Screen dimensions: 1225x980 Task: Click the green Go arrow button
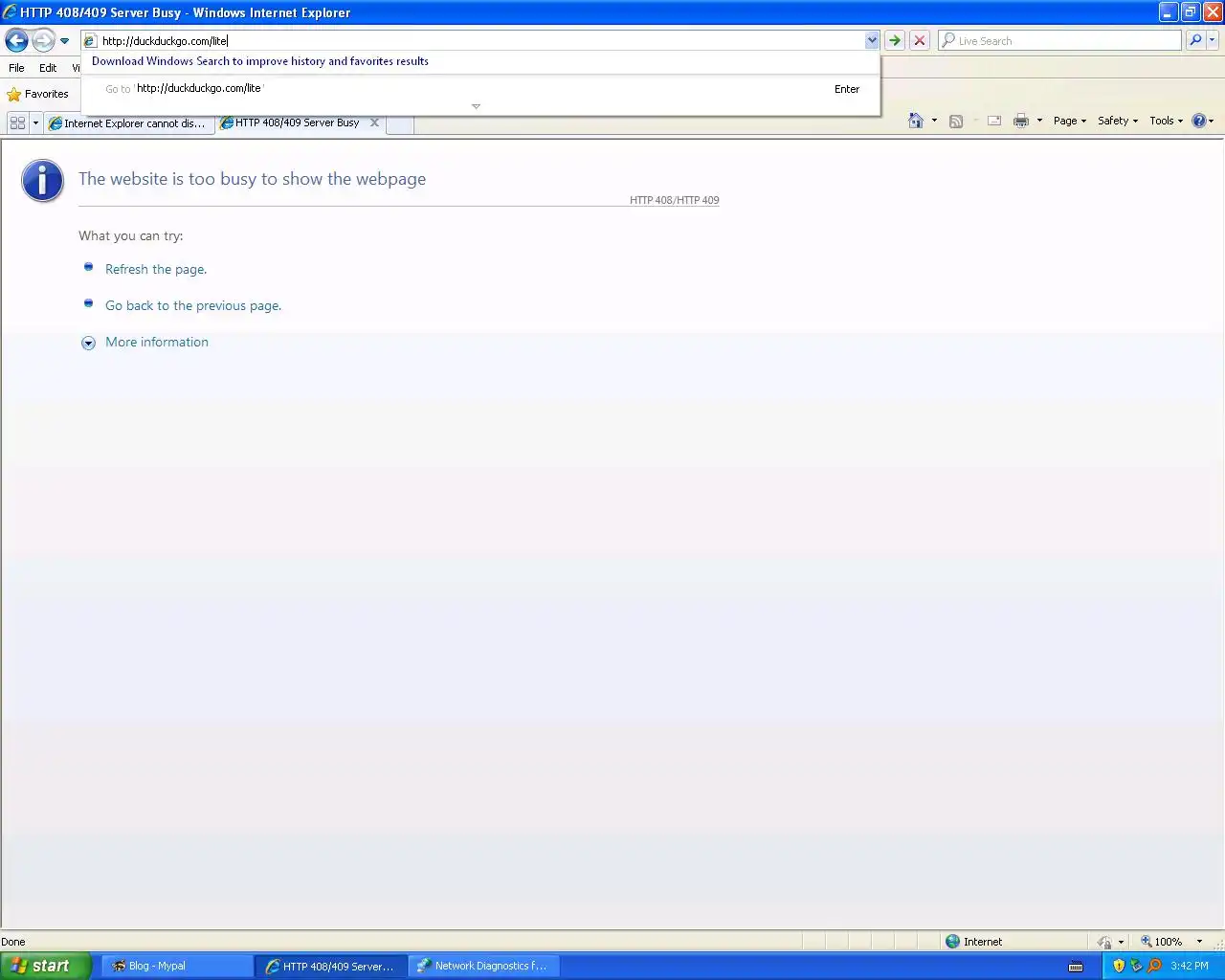click(895, 40)
